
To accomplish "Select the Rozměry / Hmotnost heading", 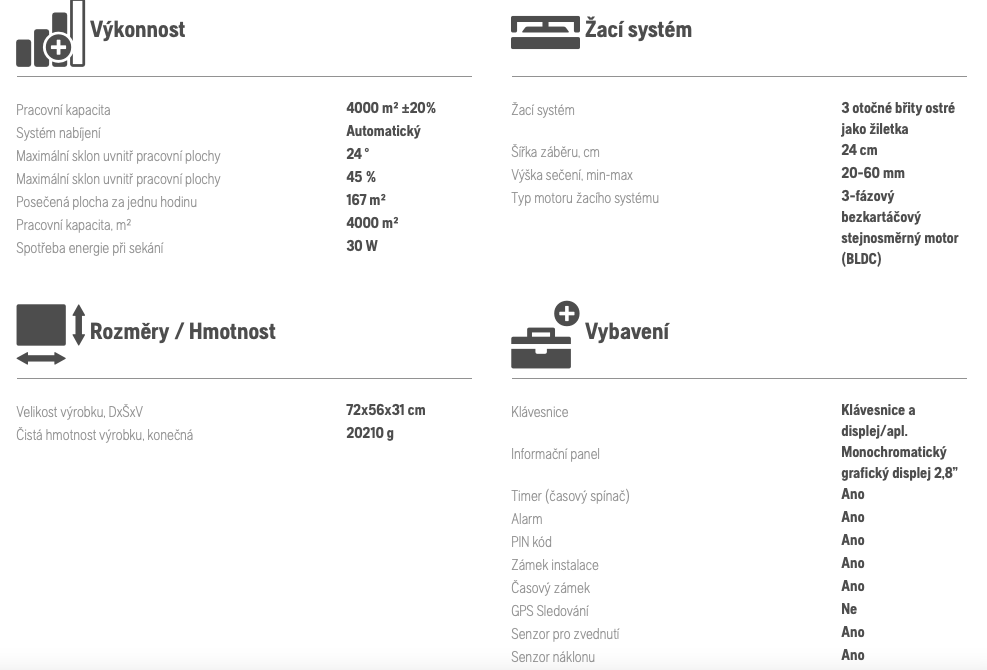I will pyautogui.click(x=183, y=331).
